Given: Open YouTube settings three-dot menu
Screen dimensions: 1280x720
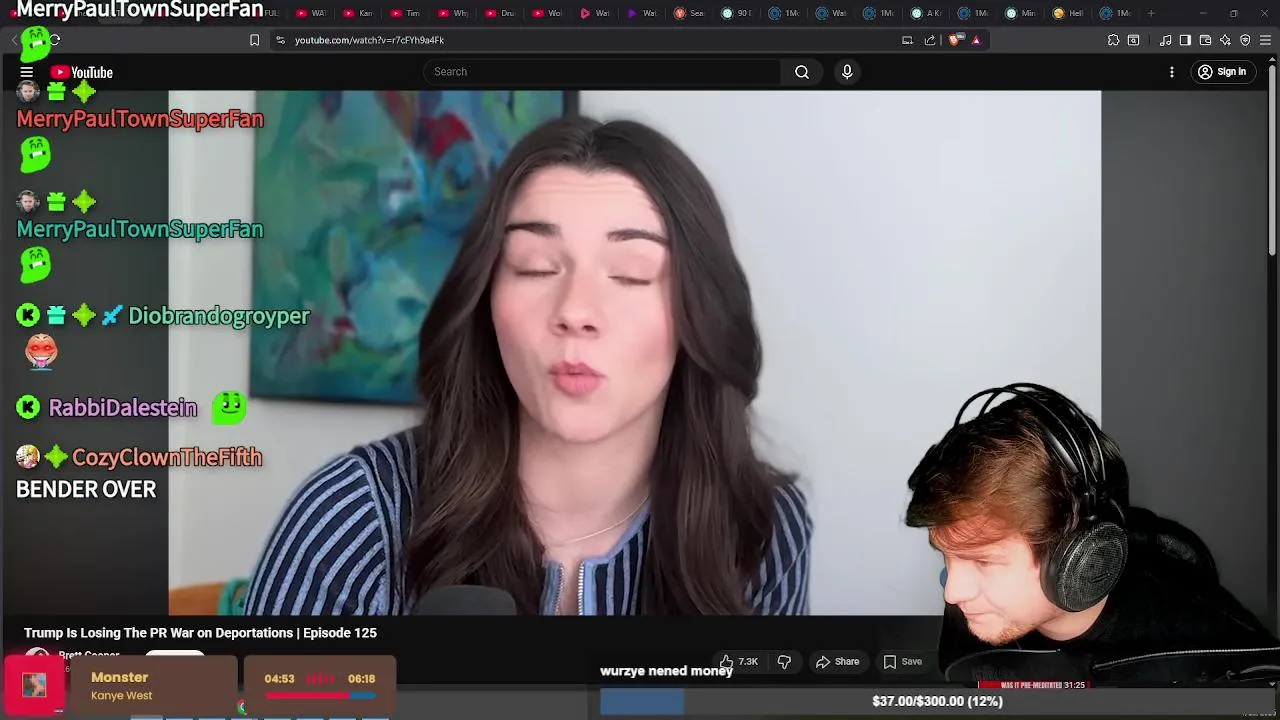Looking at the screenshot, I should (1172, 72).
